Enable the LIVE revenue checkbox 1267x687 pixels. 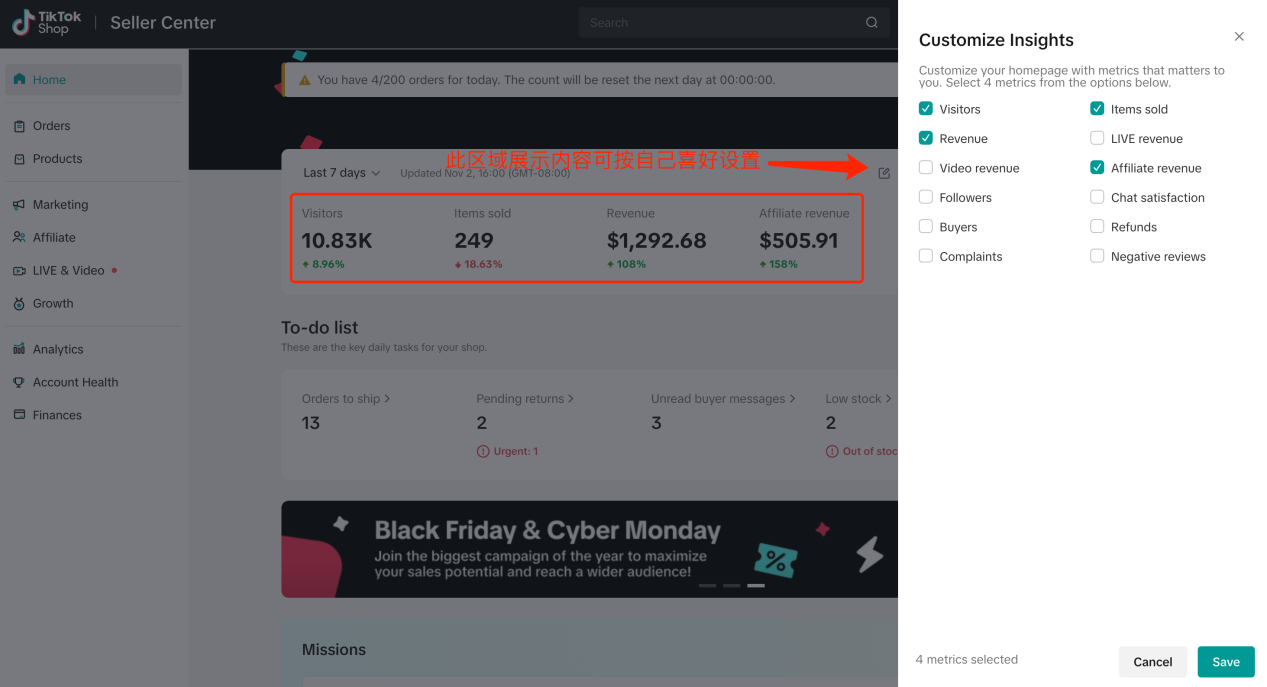[x=1097, y=139]
